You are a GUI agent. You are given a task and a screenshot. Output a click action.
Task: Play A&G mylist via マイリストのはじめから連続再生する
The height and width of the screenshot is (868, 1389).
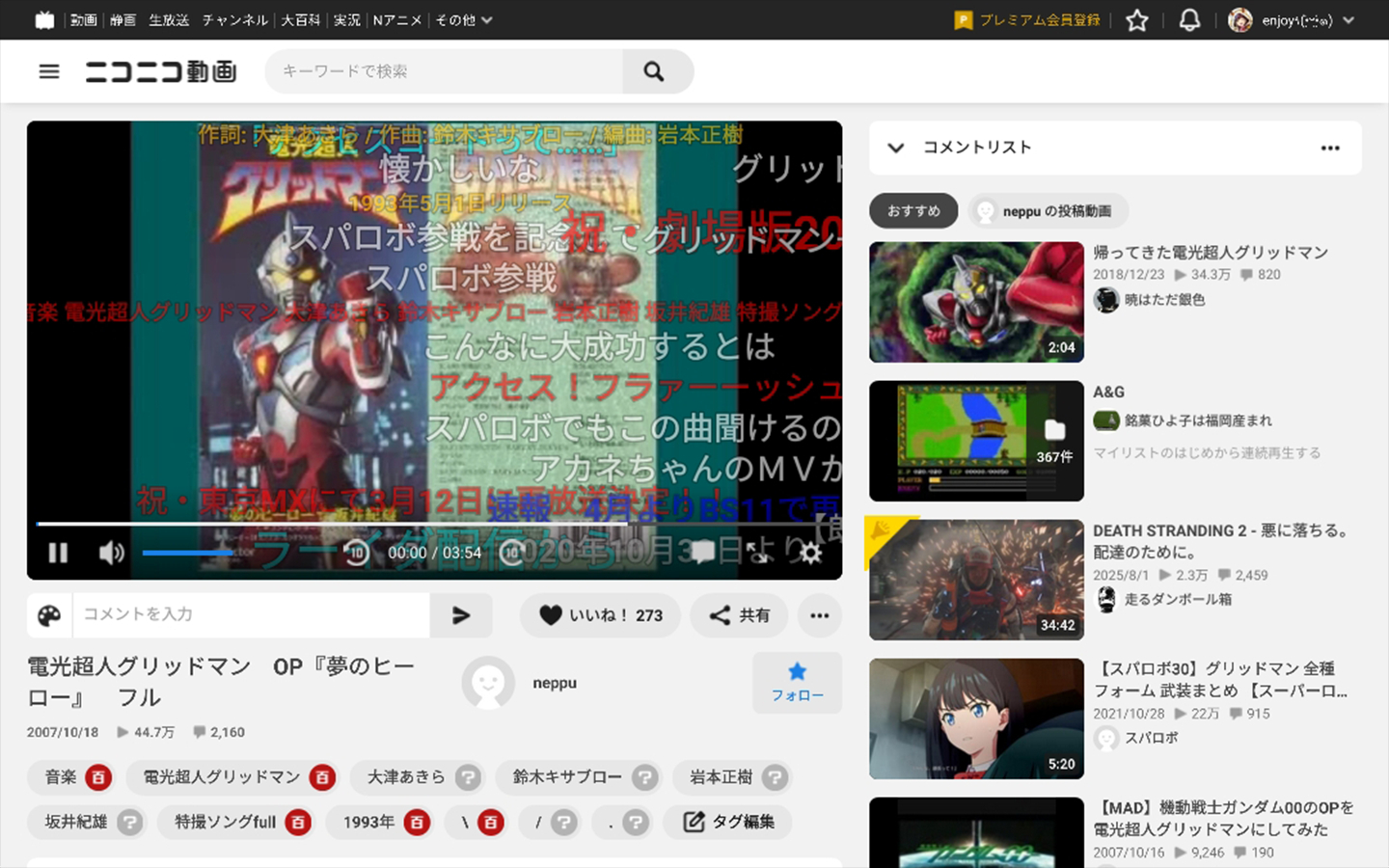[1207, 452]
